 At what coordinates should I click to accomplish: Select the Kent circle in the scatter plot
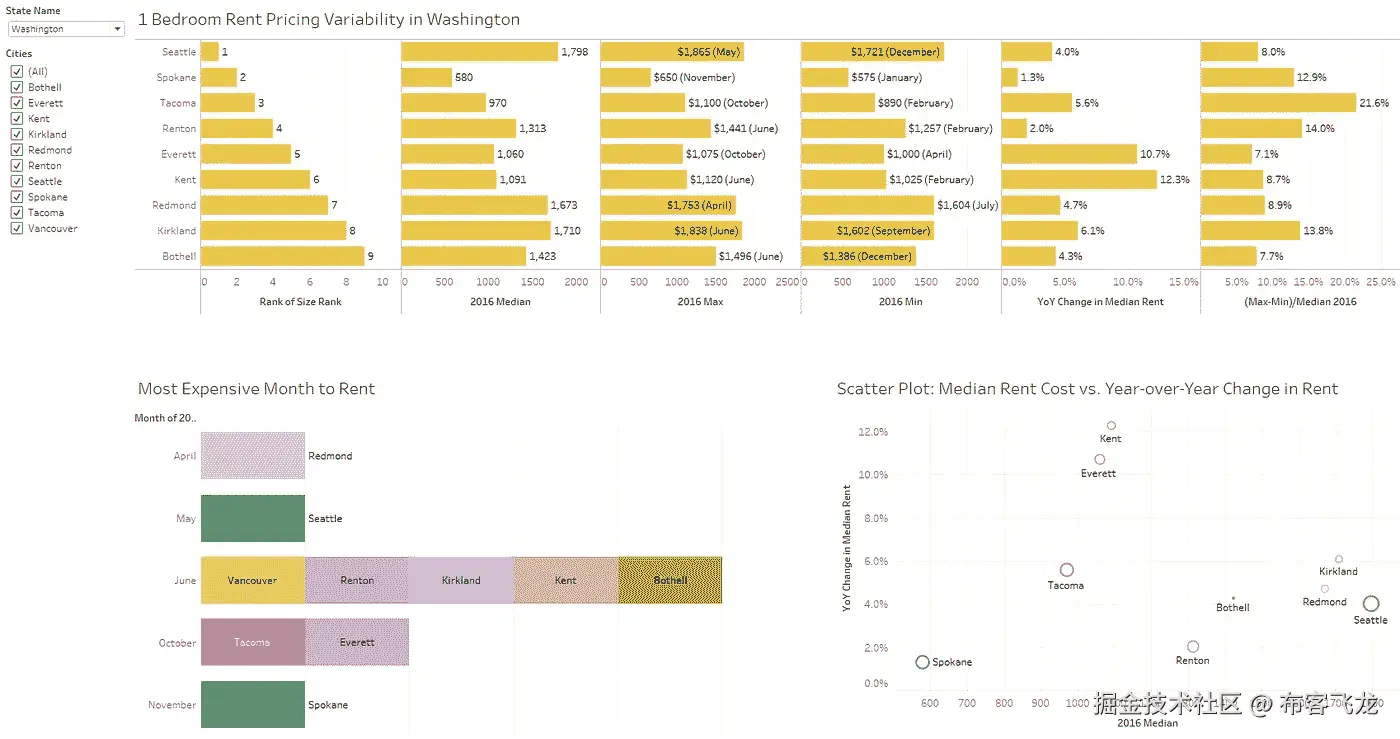(1111, 426)
